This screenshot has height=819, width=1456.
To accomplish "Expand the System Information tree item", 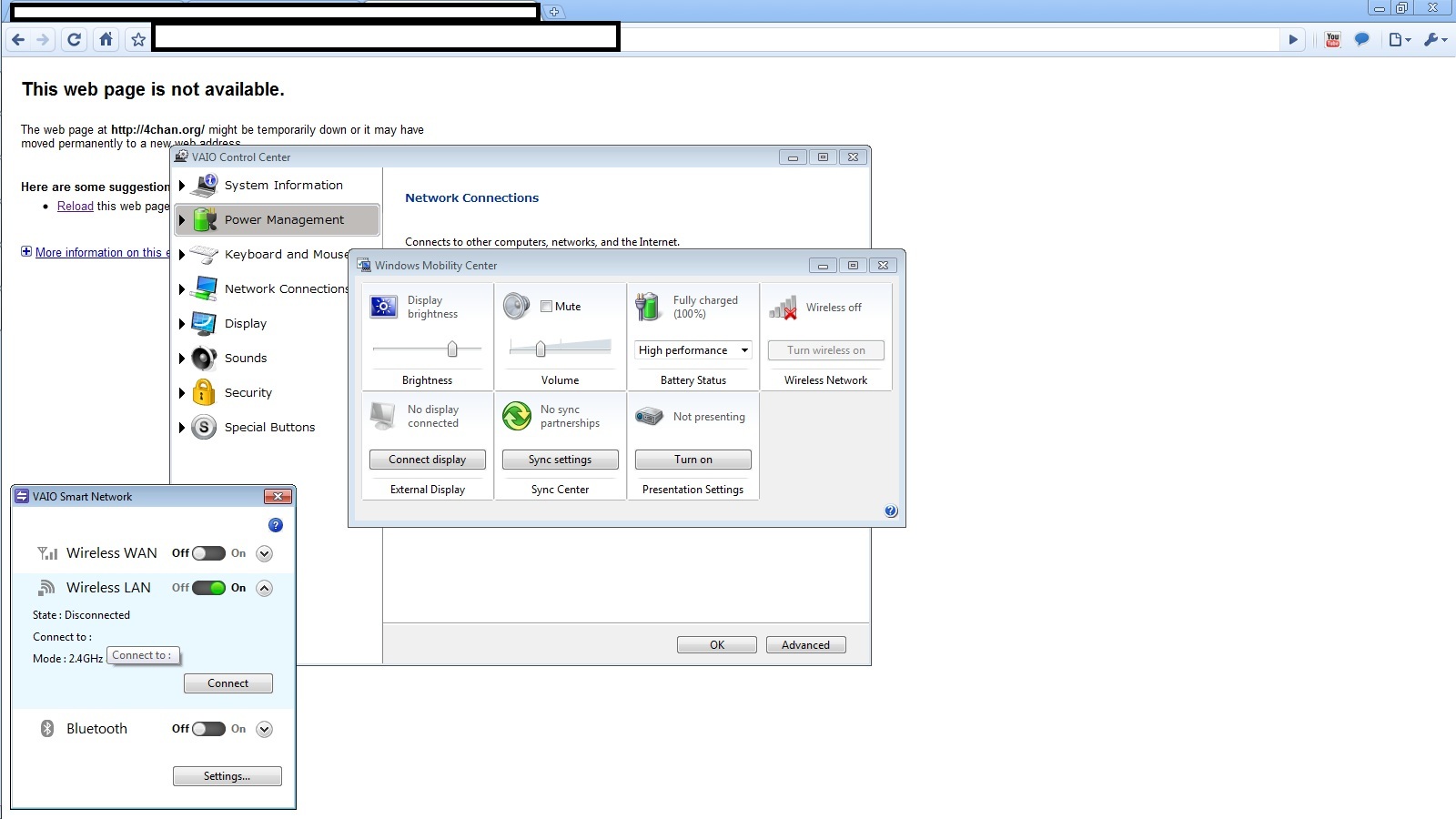I will [182, 186].
